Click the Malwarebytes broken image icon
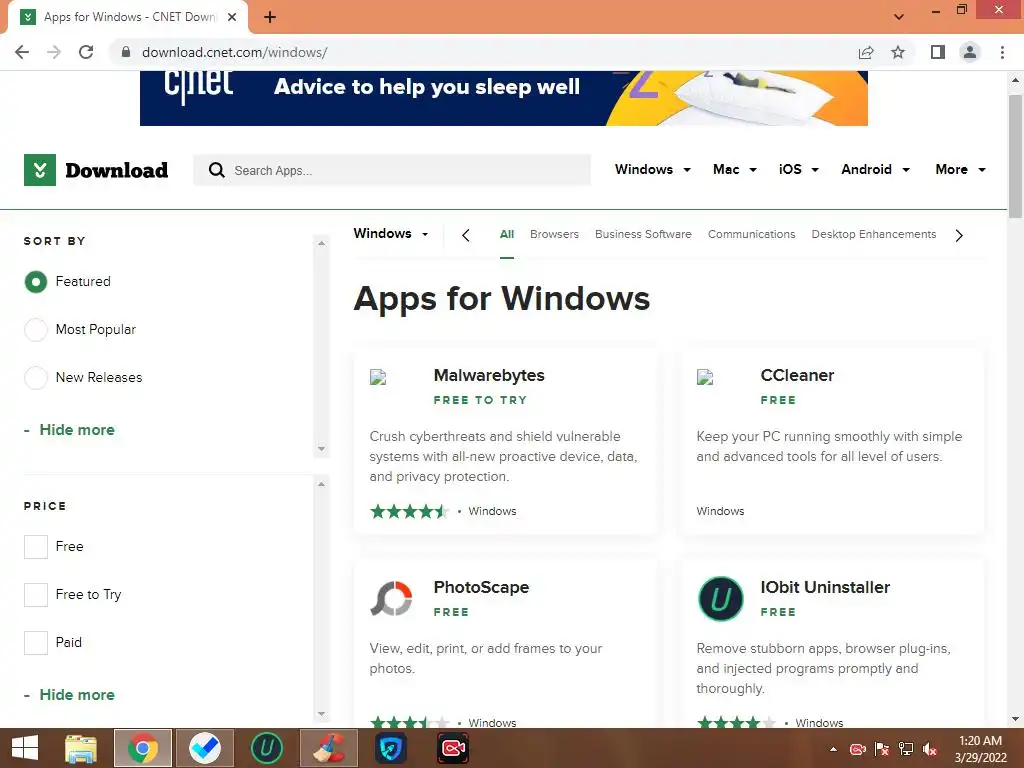Viewport: 1024px width, 768px height. tap(378, 377)
